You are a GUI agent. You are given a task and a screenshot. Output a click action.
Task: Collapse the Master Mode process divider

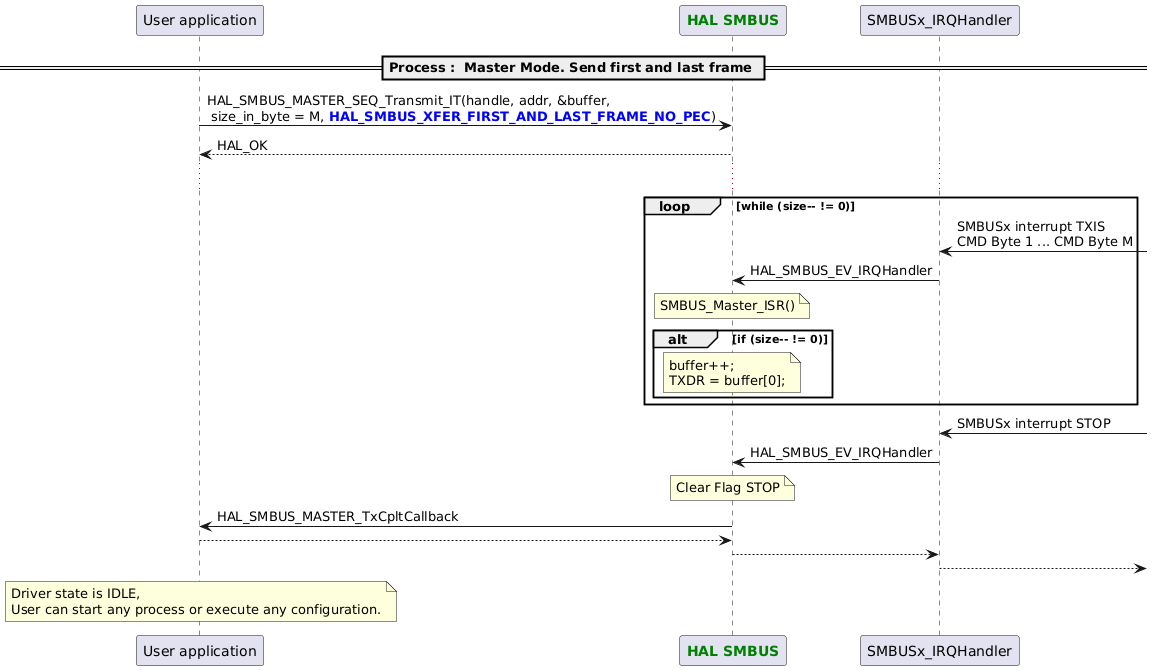[573, 67]
